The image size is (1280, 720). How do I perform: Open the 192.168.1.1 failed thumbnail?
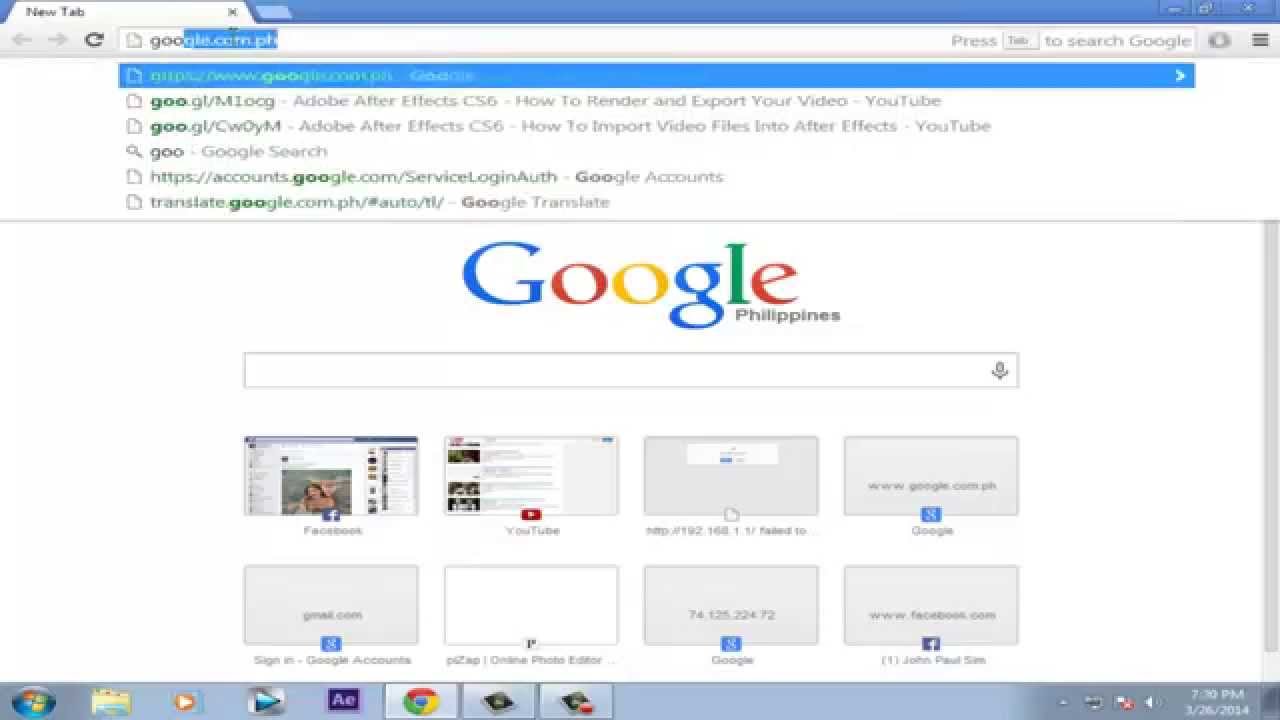[731, 476]
